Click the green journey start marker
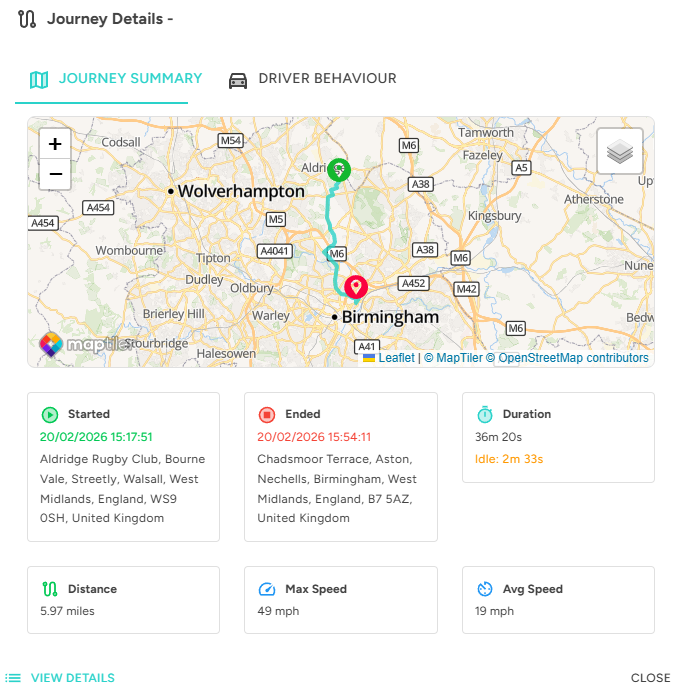 (x=339, y=170)
